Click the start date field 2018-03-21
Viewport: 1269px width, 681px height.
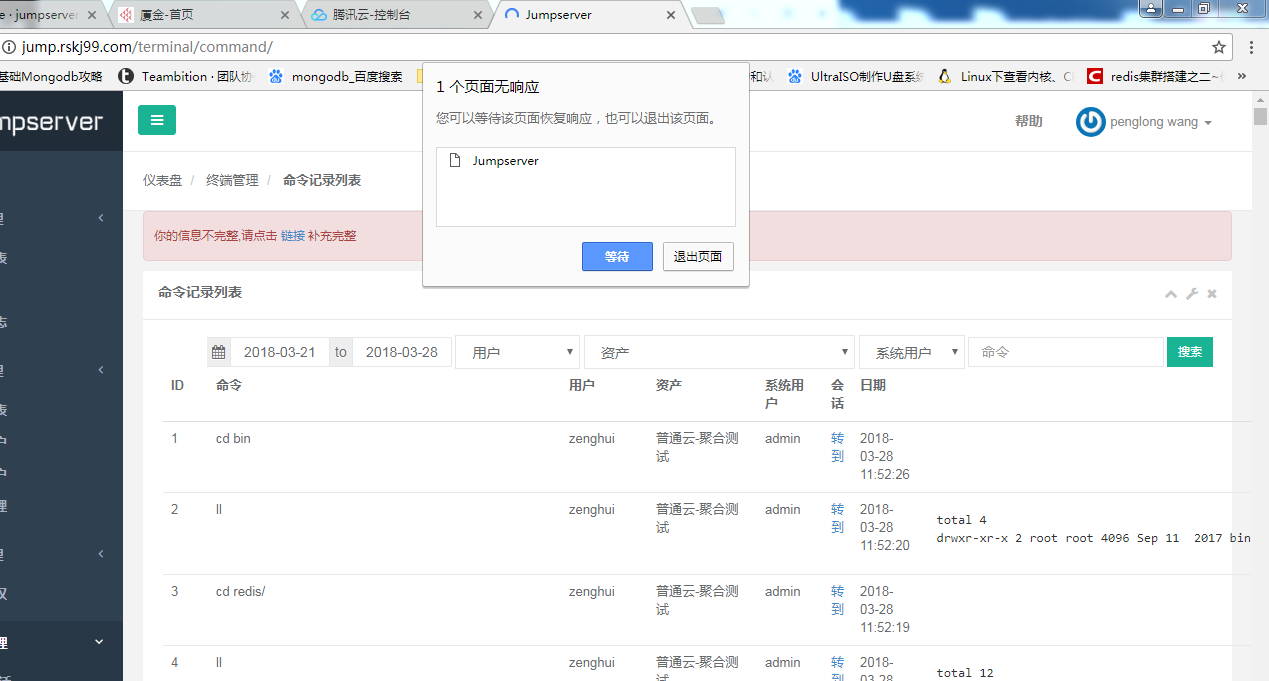click(280, 352)
